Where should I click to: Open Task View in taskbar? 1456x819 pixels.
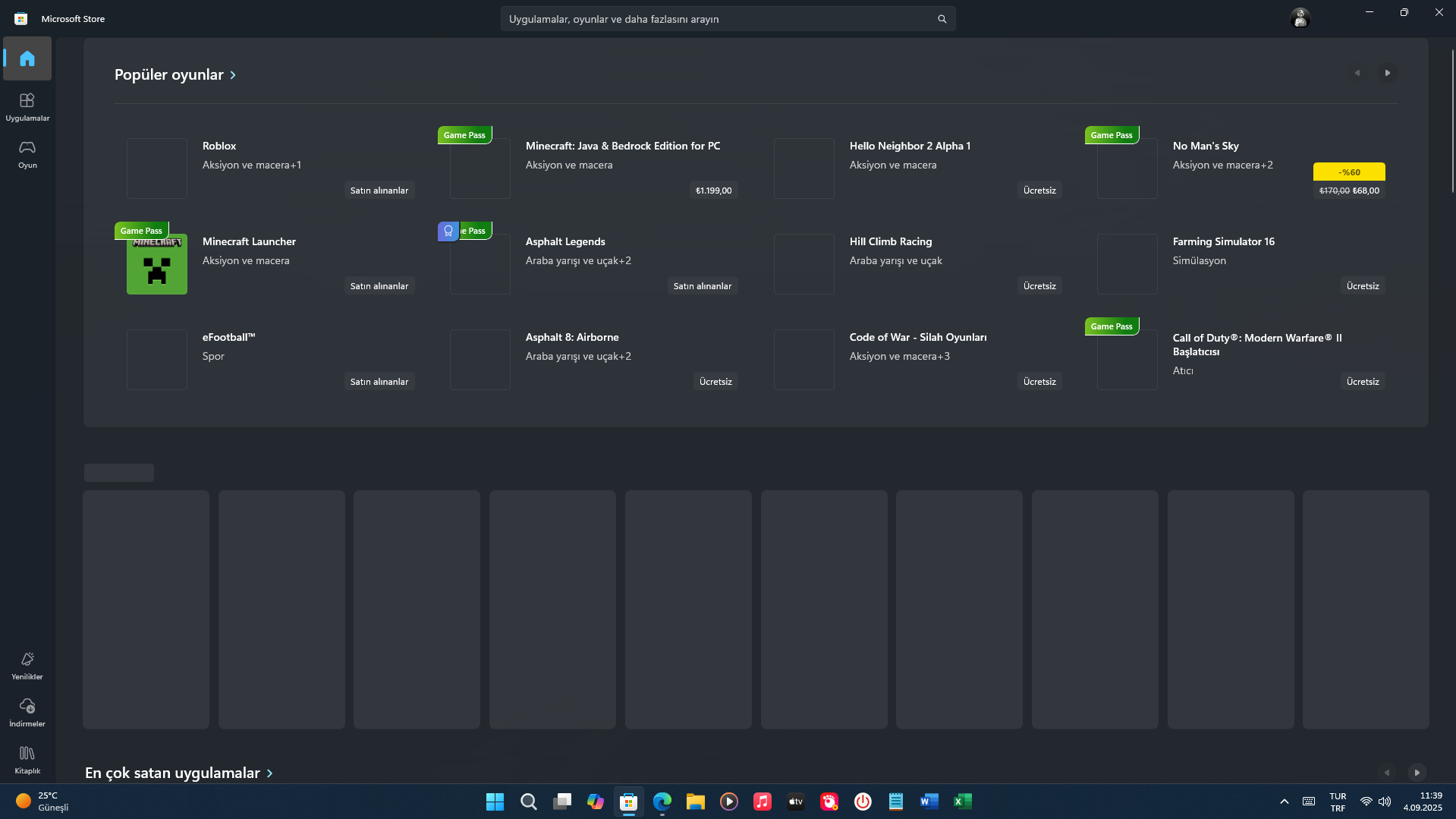(562, 802)
